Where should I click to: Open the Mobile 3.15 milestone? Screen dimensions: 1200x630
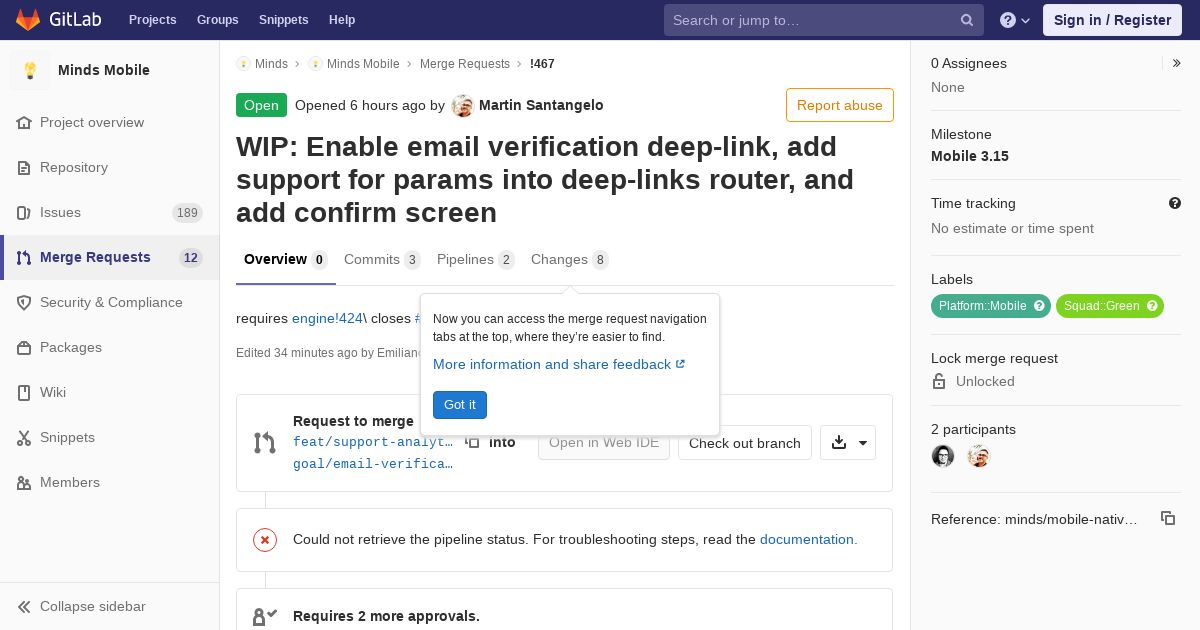(970, 156)
